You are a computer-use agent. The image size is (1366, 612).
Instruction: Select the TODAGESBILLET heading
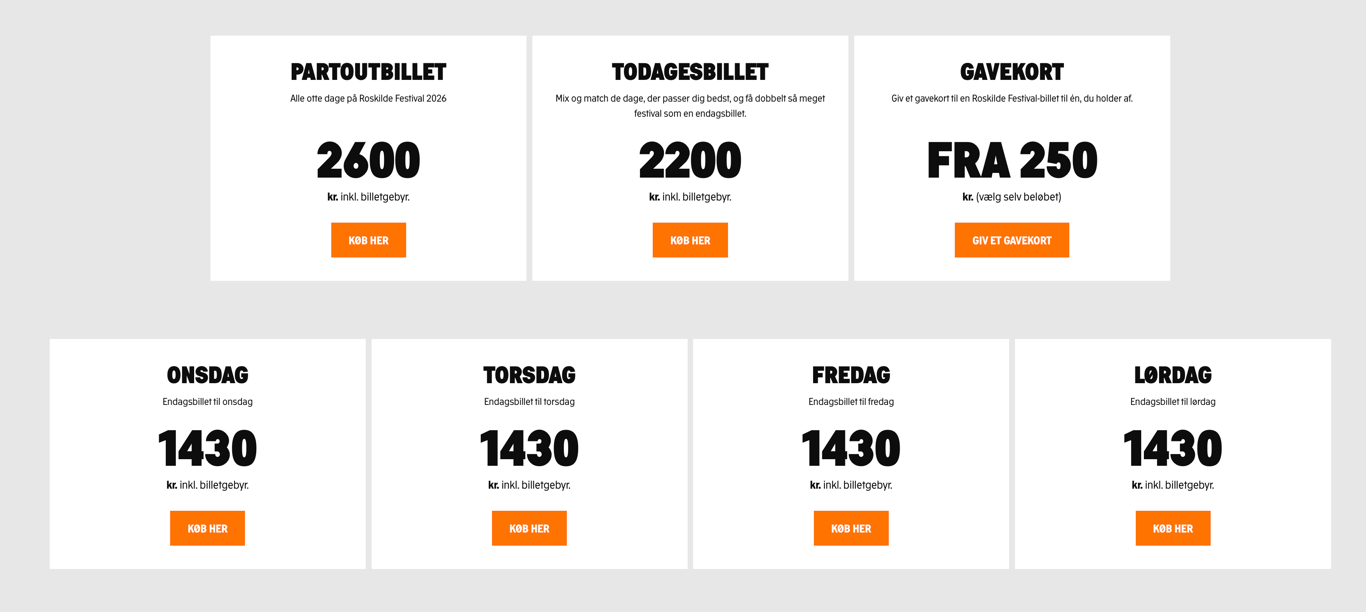coord(690,71)
